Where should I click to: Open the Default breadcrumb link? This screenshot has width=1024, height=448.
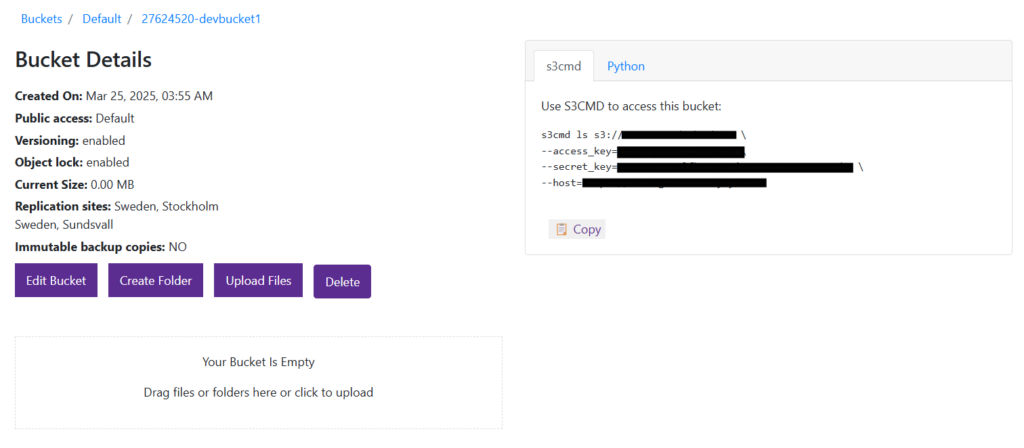click(101, 19)
